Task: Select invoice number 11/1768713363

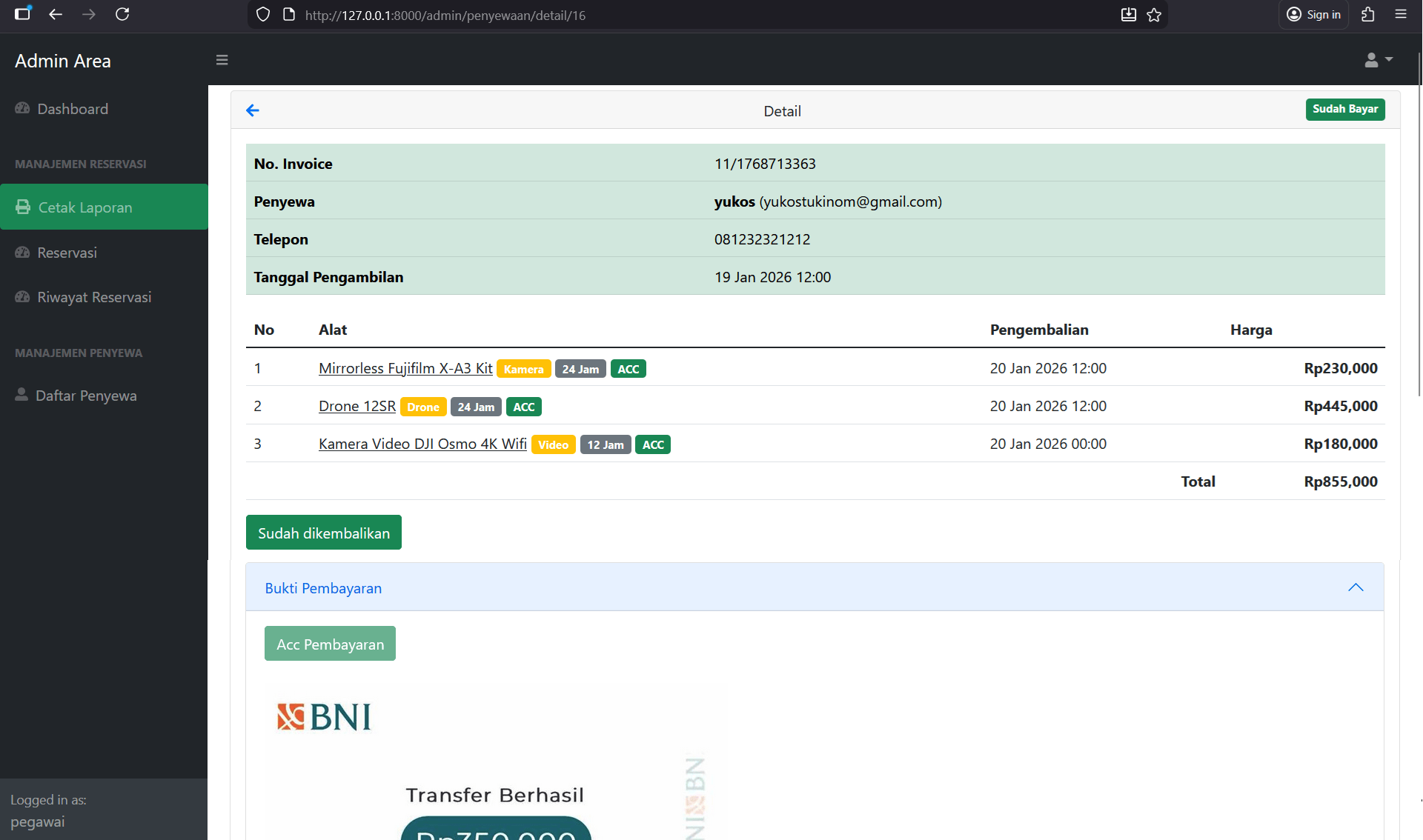Action: [765, 164]
